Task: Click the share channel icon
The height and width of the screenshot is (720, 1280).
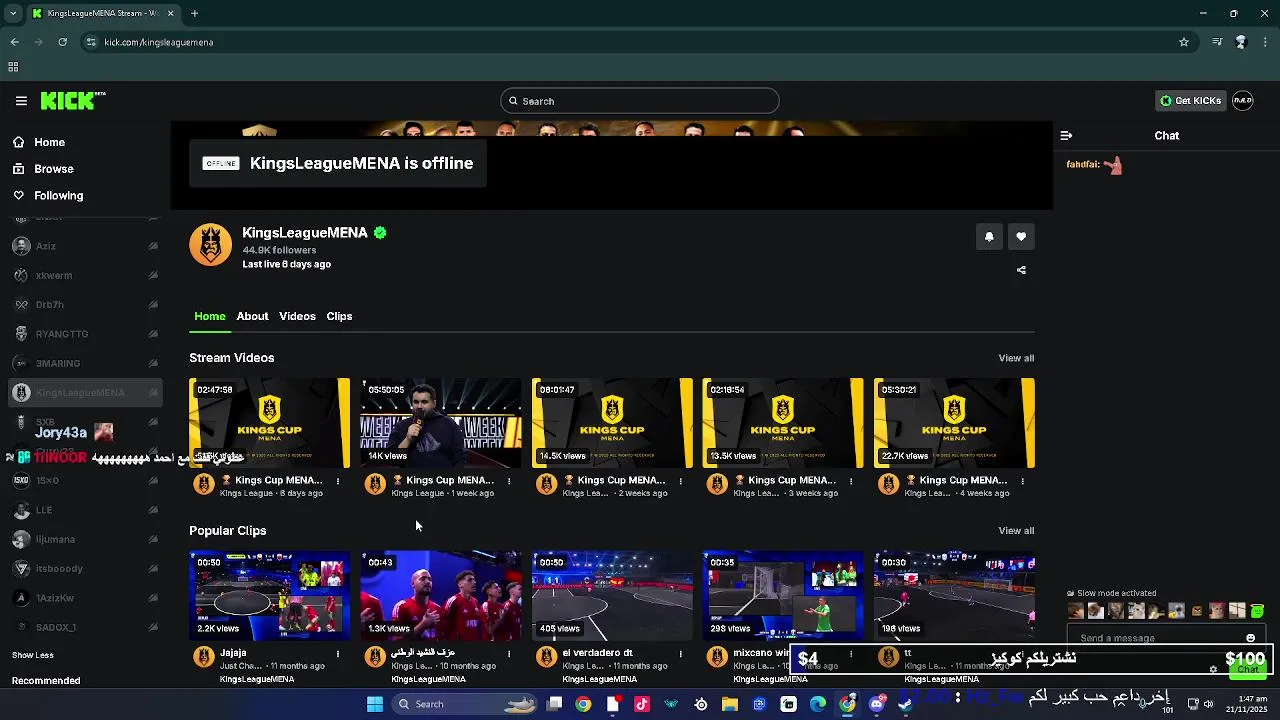Action: click(1021, 270)
